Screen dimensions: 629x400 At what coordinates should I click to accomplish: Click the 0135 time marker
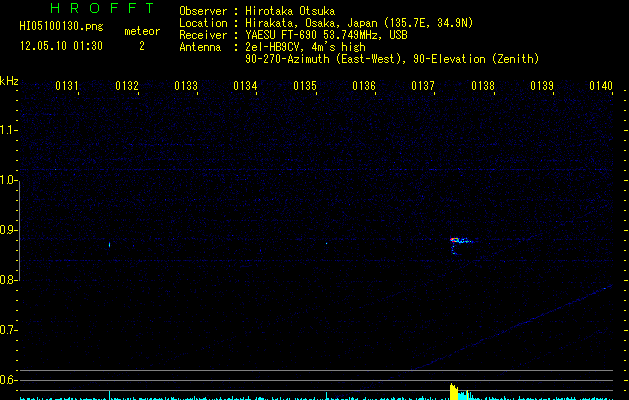pyautogui.click(x=305, y=86)
